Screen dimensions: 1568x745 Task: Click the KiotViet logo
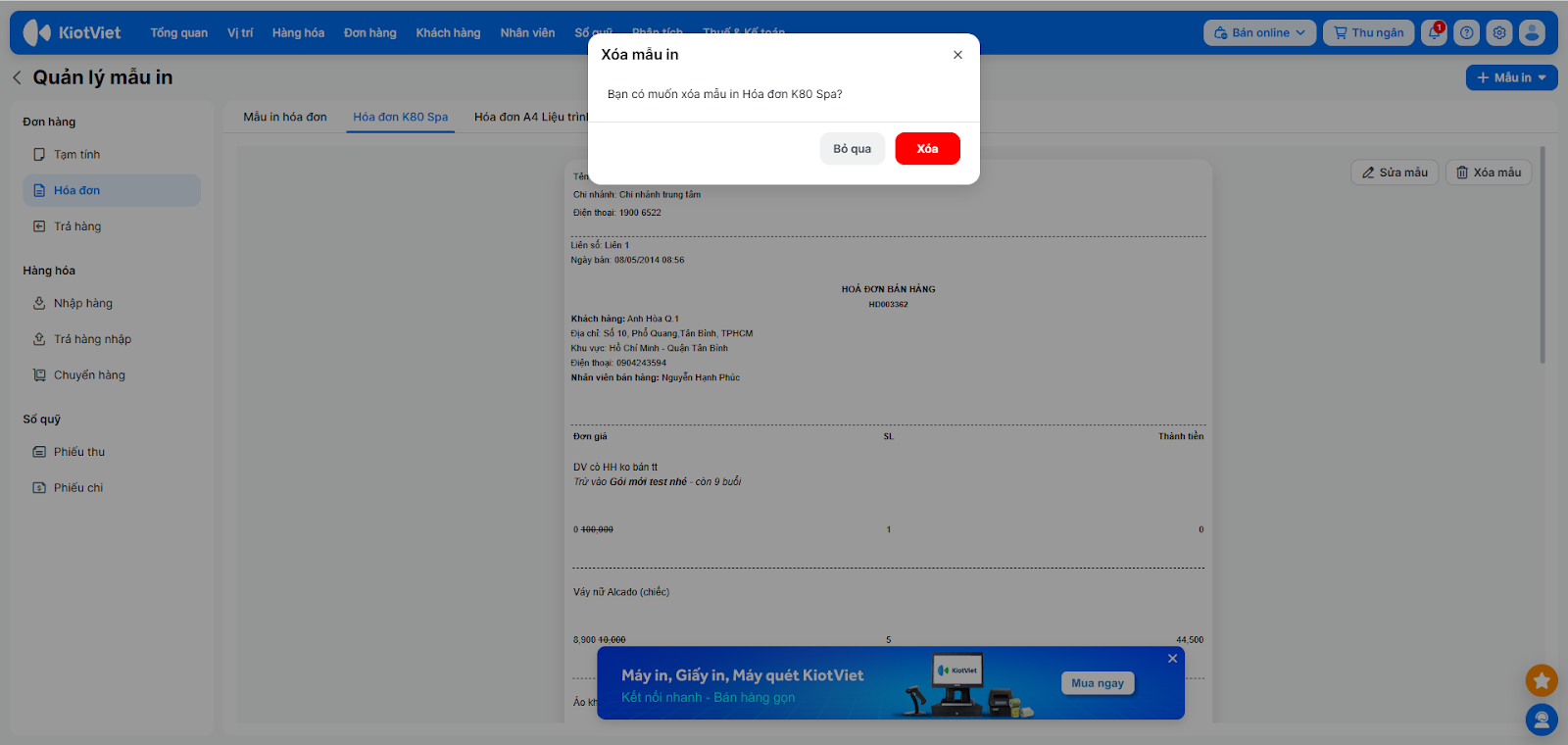click(x=72, y=32)
